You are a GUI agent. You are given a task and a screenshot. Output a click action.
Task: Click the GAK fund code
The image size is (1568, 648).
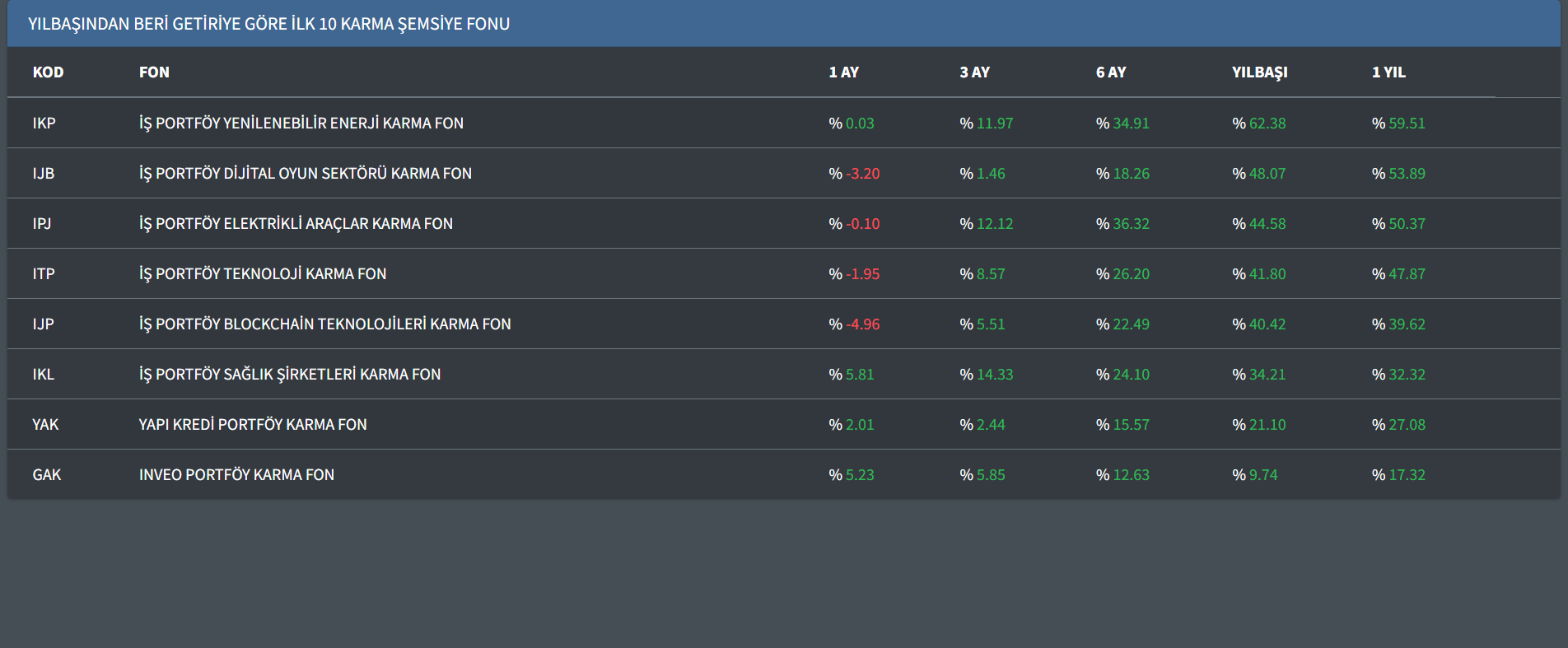46,475
